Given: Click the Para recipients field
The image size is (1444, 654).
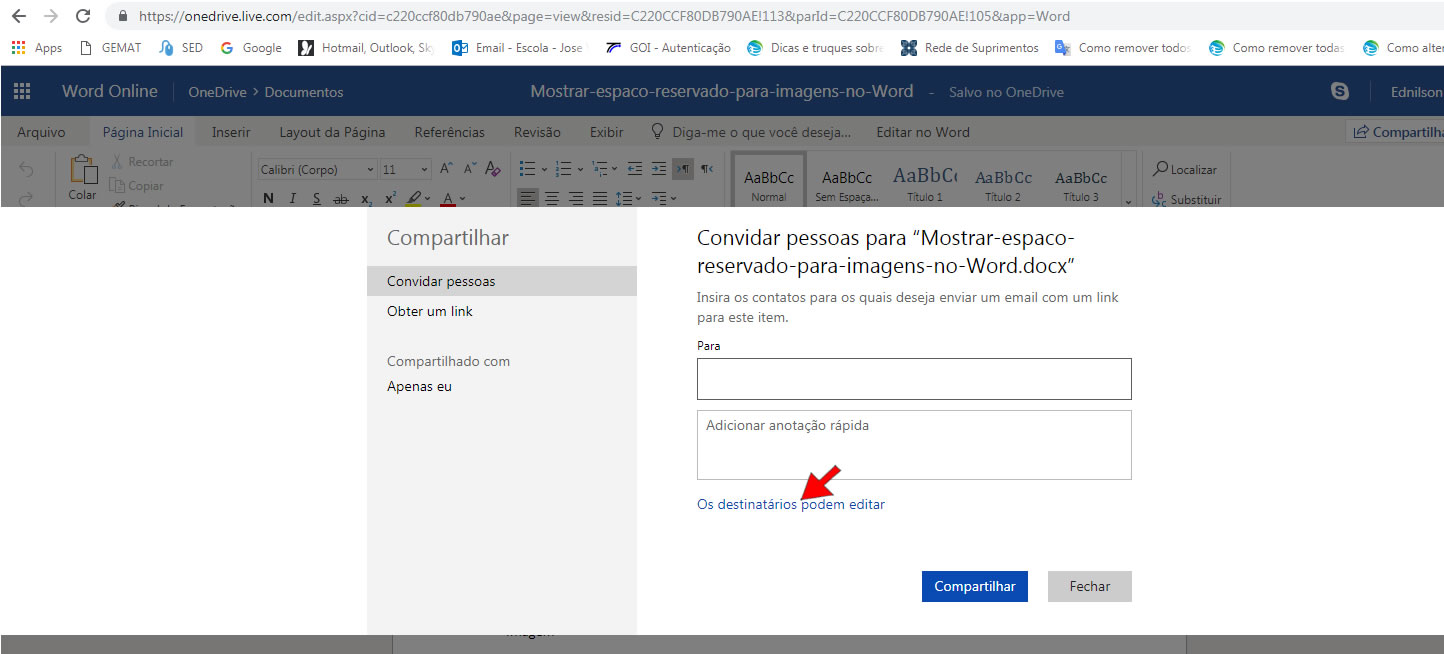Looking at the screenshot, I should pyautogui.click(x=914, y=379).
